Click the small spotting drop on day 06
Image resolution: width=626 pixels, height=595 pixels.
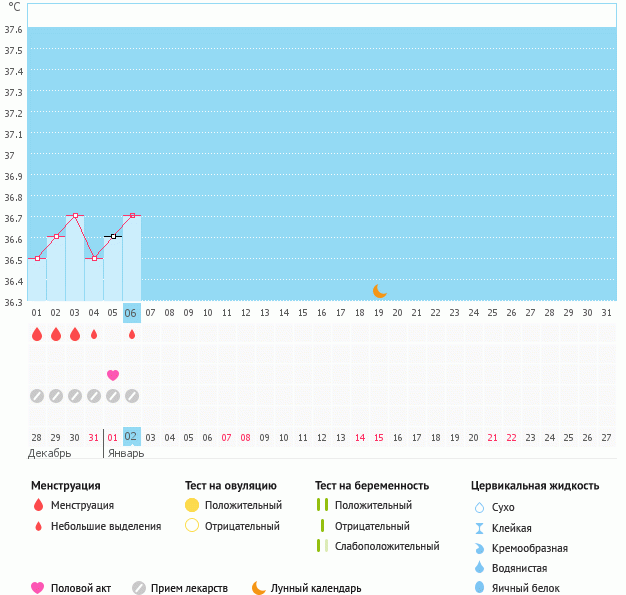132,334
